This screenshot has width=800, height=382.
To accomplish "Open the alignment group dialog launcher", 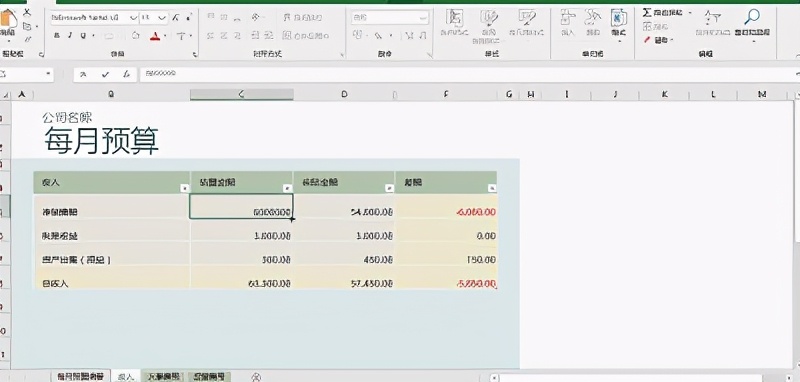I will coord(342,54).
